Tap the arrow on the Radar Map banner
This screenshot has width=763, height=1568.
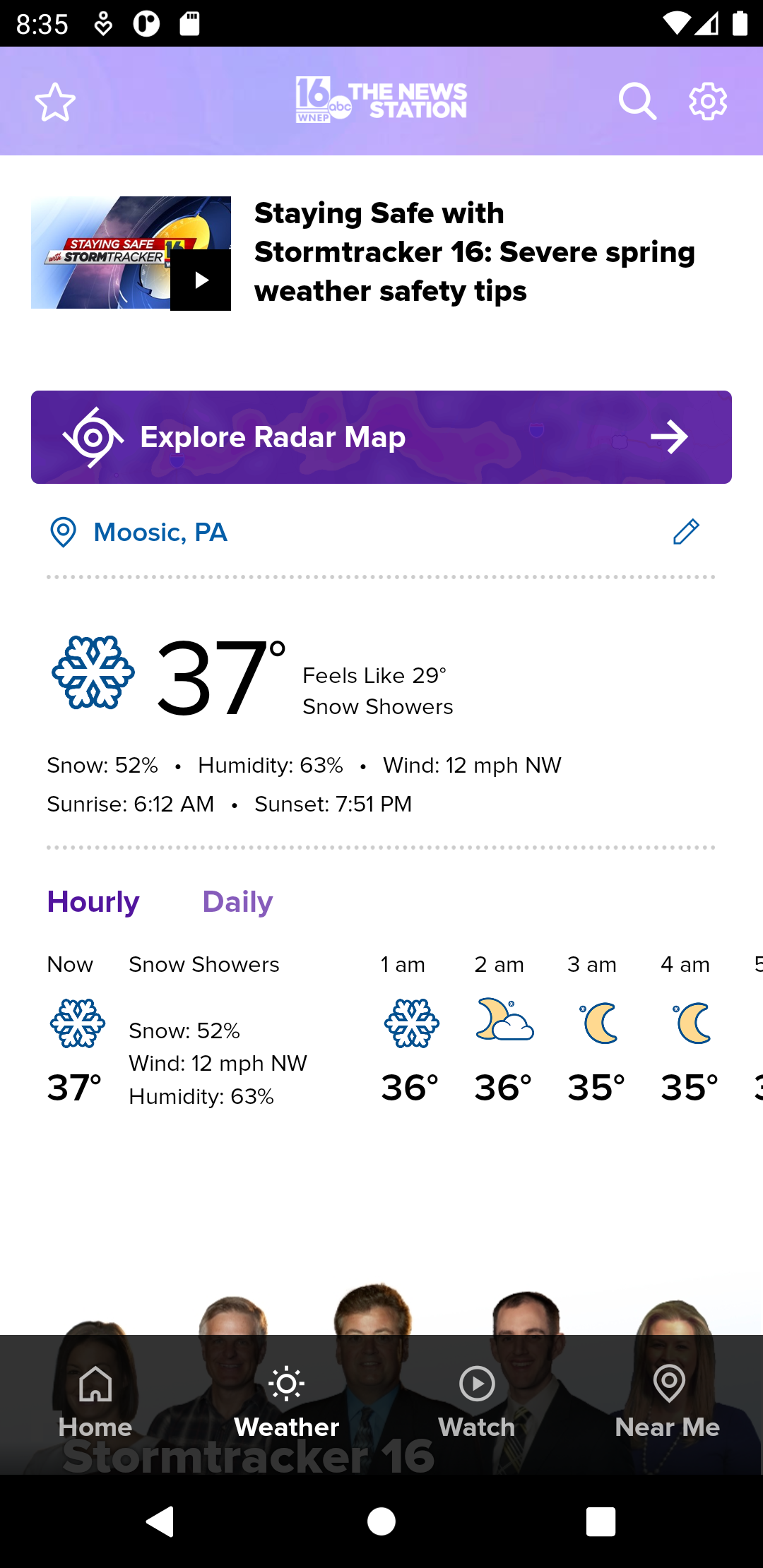pyautogui.click(x=669, y=437)
